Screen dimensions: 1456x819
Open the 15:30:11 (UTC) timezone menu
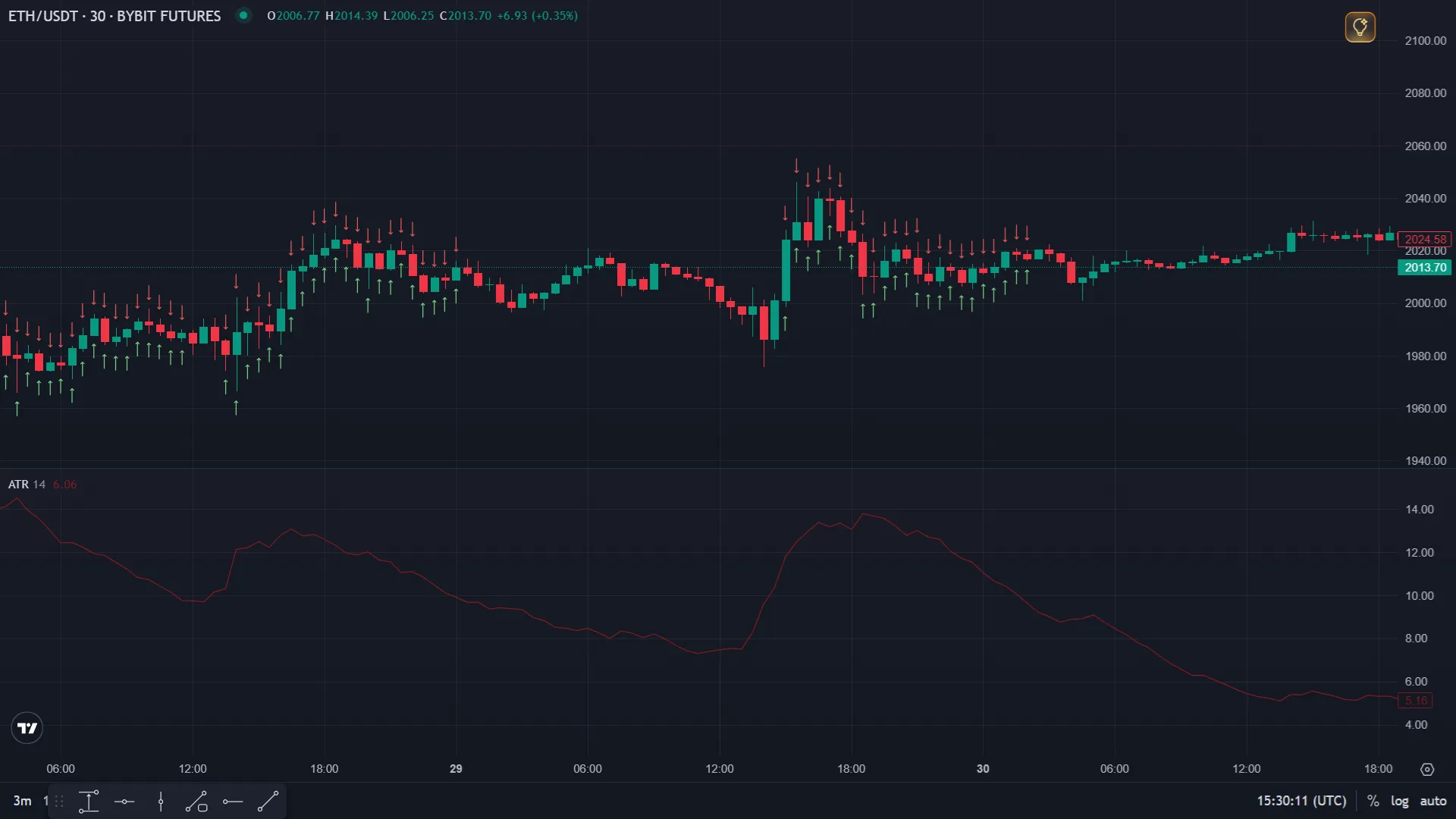click(1301, 801)
